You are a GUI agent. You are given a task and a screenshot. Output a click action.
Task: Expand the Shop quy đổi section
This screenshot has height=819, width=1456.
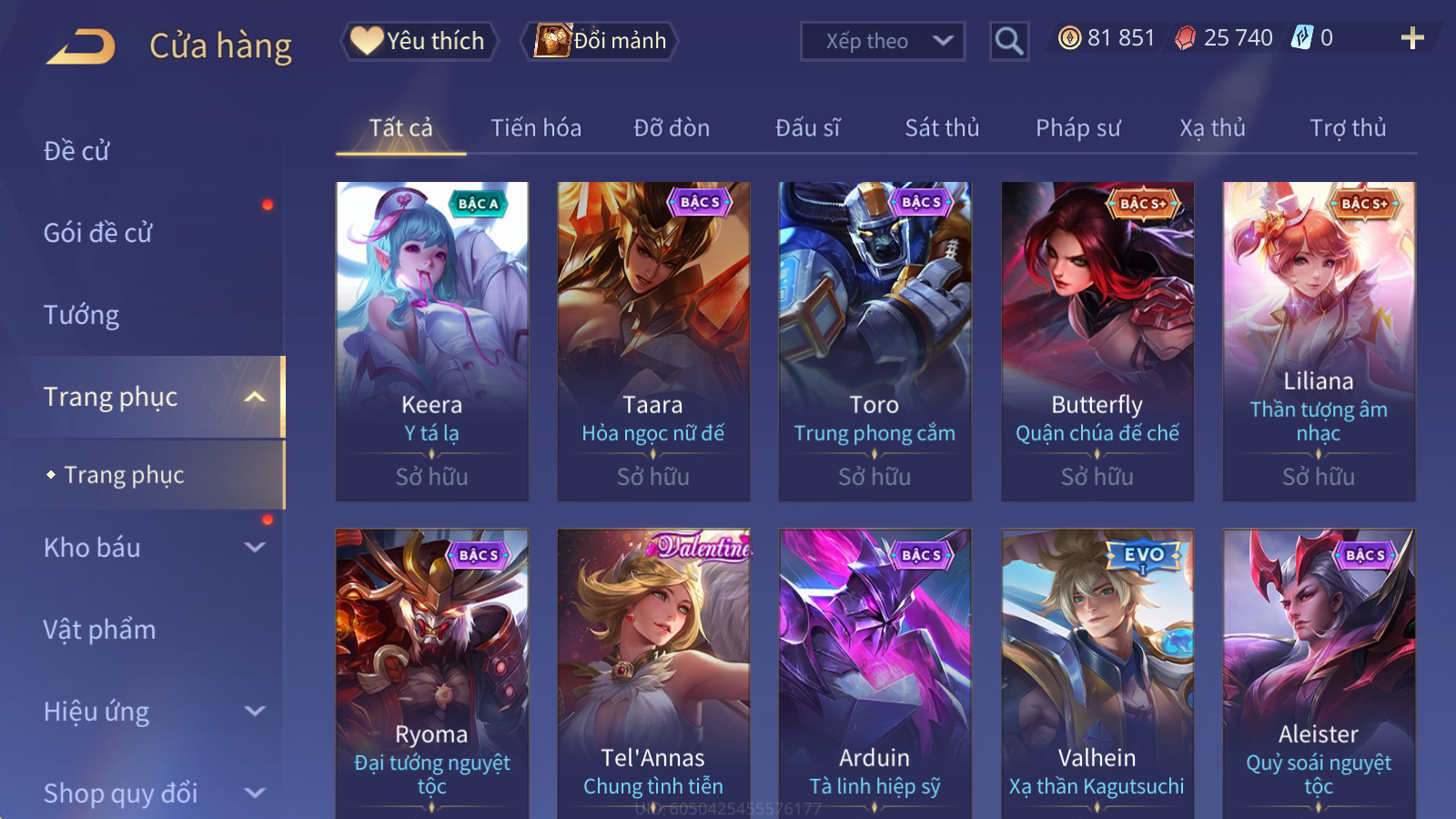pyautogui.click(x=255, y=794)
